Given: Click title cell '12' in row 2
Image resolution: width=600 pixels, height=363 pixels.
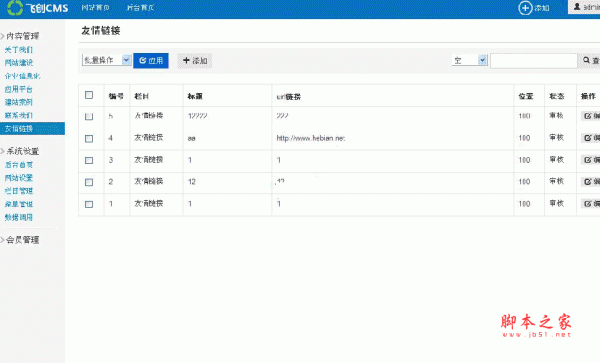Looking at the screenshot, I should [192, 182].
